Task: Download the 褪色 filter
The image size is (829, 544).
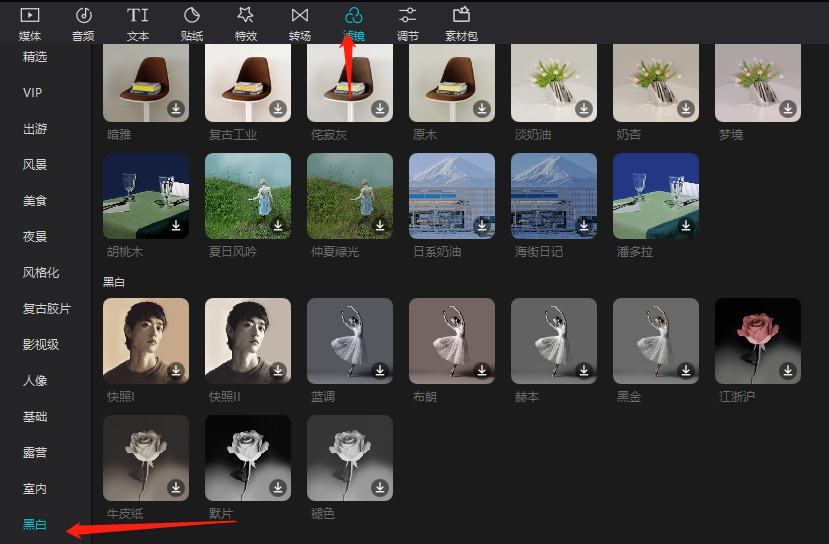Action: click(x=380, y=488)
